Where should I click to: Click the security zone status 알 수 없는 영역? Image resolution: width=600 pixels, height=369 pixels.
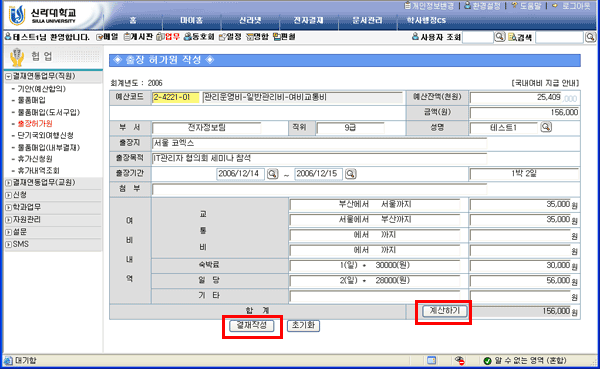point(525,361)
